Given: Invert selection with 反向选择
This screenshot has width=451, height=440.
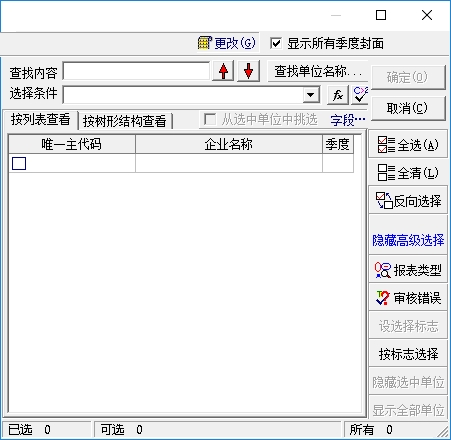Looking at the screenshot, I should 408,201.
